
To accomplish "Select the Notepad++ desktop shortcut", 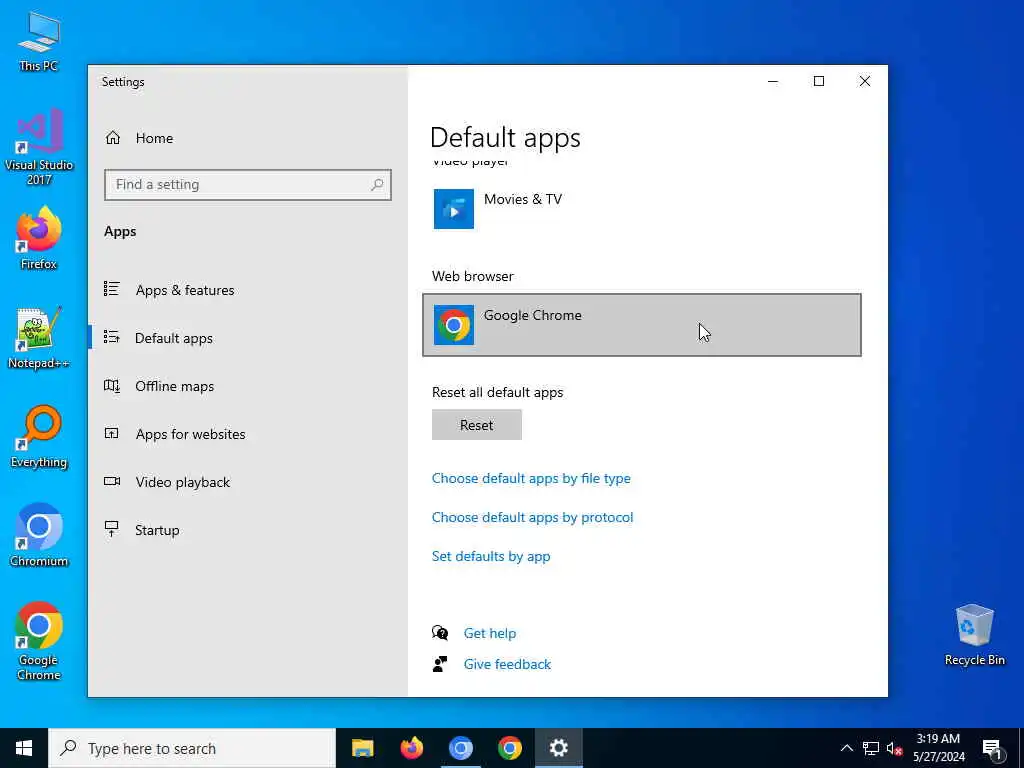I will (x=39, y=338).
